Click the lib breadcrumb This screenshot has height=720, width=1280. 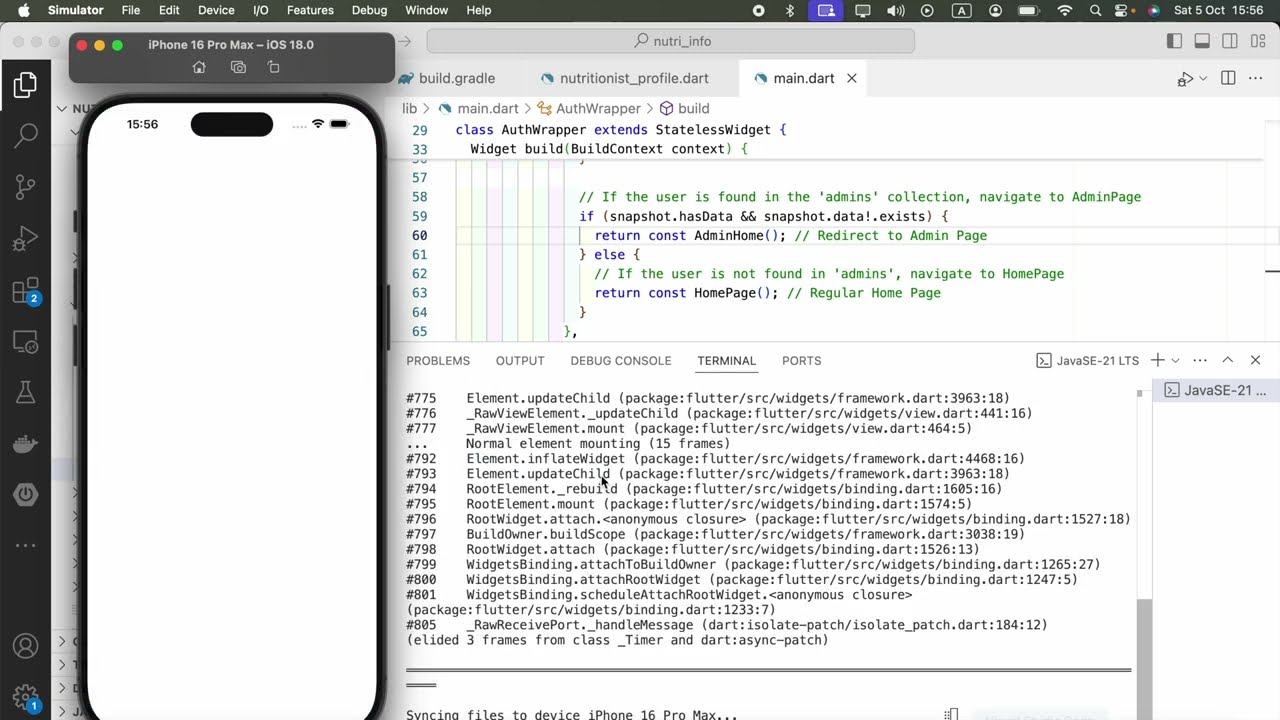[409, 108]
